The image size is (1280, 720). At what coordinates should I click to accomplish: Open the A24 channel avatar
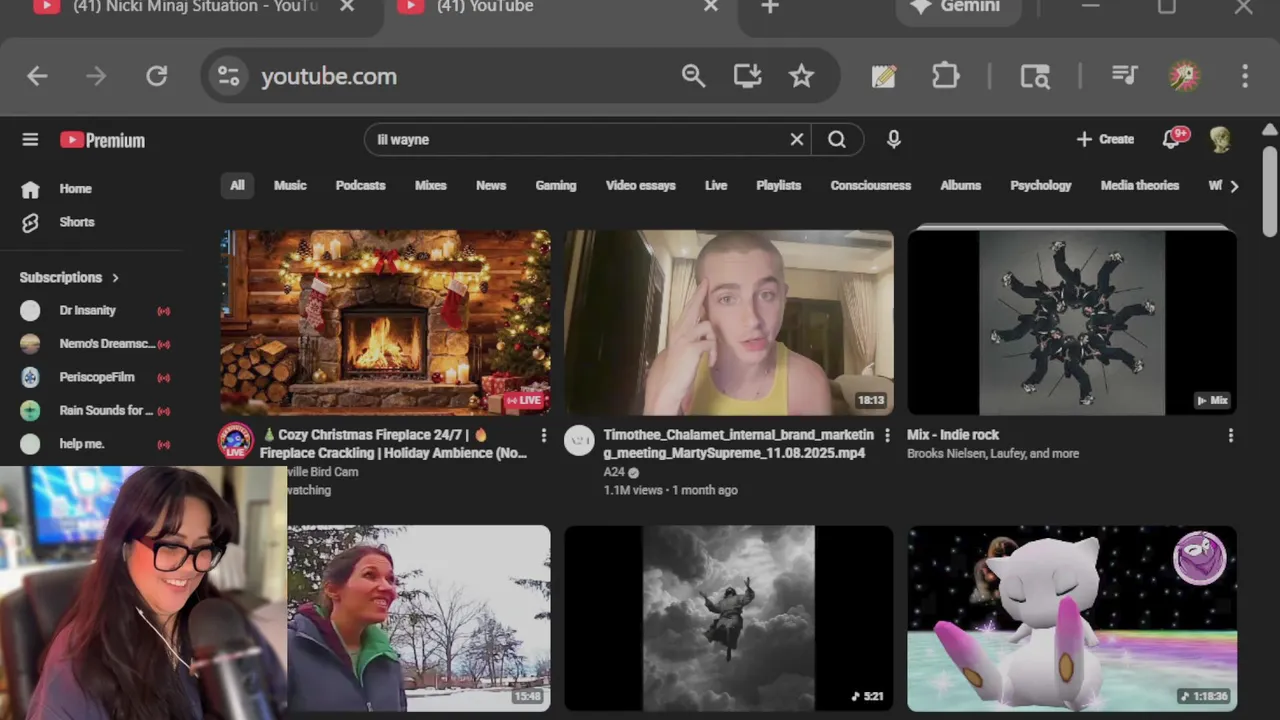579,441
